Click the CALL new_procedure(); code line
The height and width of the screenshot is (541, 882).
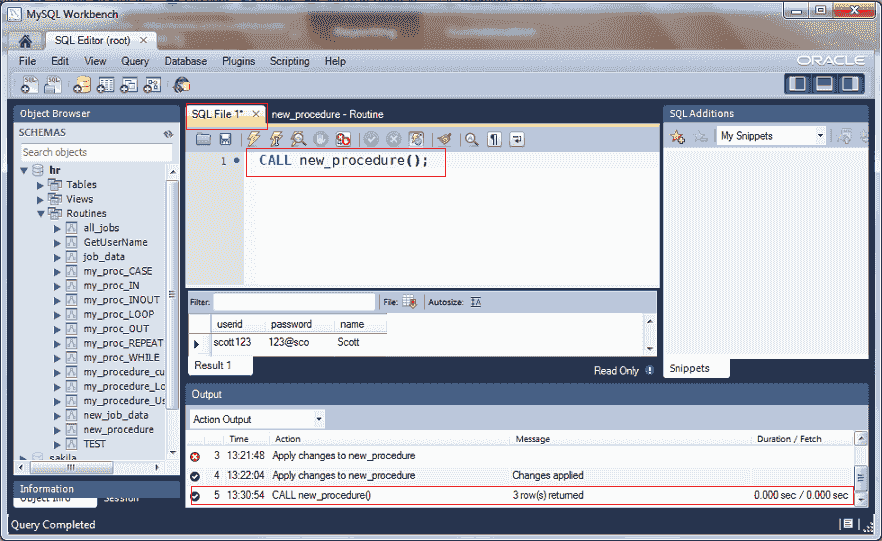pyautogui.click(x=343, y=160)
